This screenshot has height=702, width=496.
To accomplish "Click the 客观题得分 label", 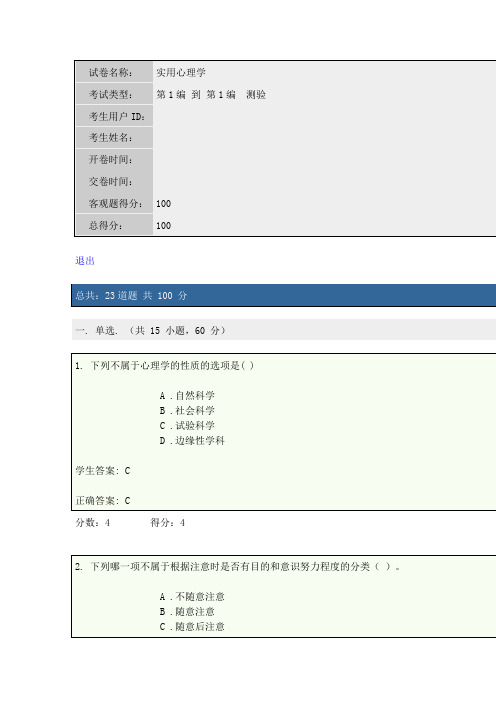I will click(x=115, y=203).
